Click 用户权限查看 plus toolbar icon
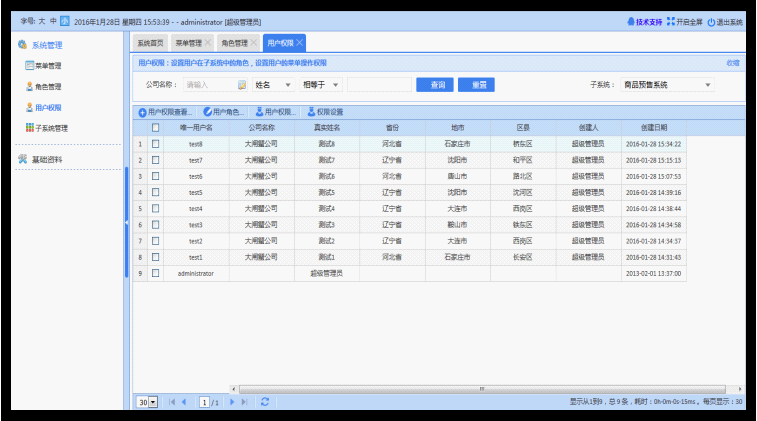This screenshot has height=421, width=757. coord(142,112)
